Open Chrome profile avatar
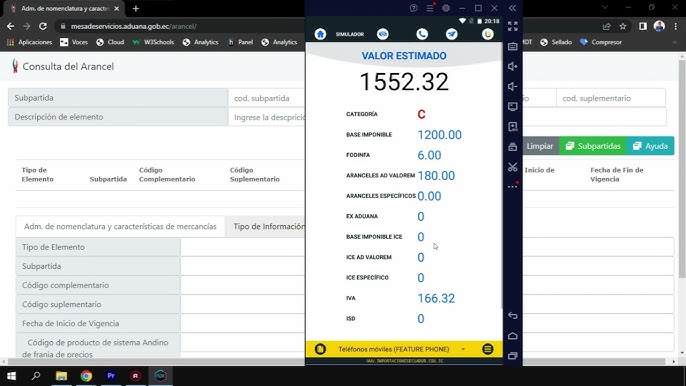Viewport: 686px width, 386px height. tap(659, 26)
